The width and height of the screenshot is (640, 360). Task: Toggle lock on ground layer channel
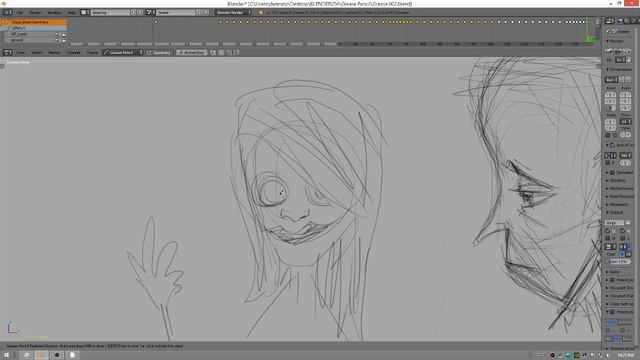pyautogui.click(x=63, y=40)
